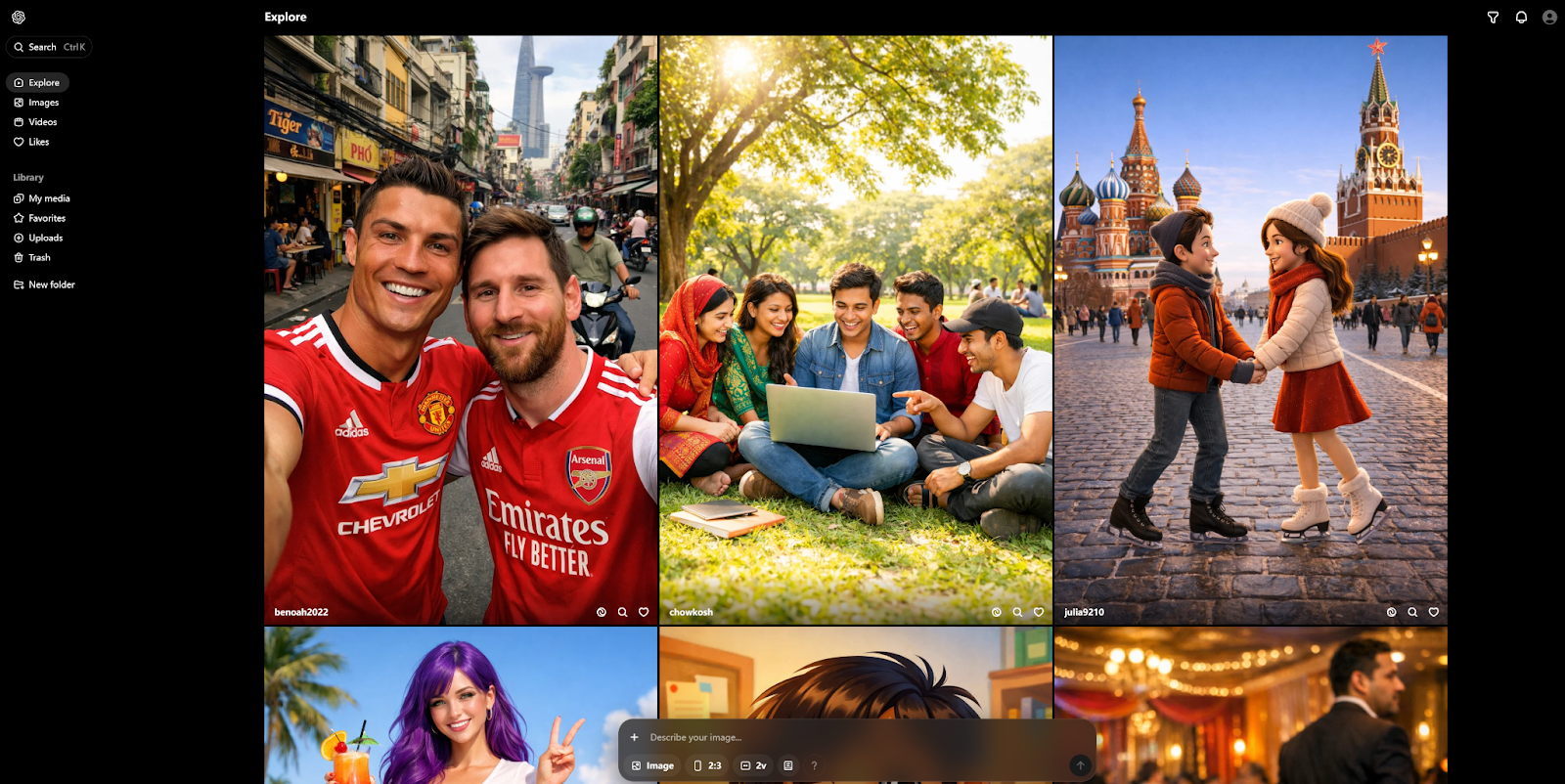Open Videos in the sidebar
Image resolution: width=1565 pixels, height=784 pixels.
pos(42,122)
